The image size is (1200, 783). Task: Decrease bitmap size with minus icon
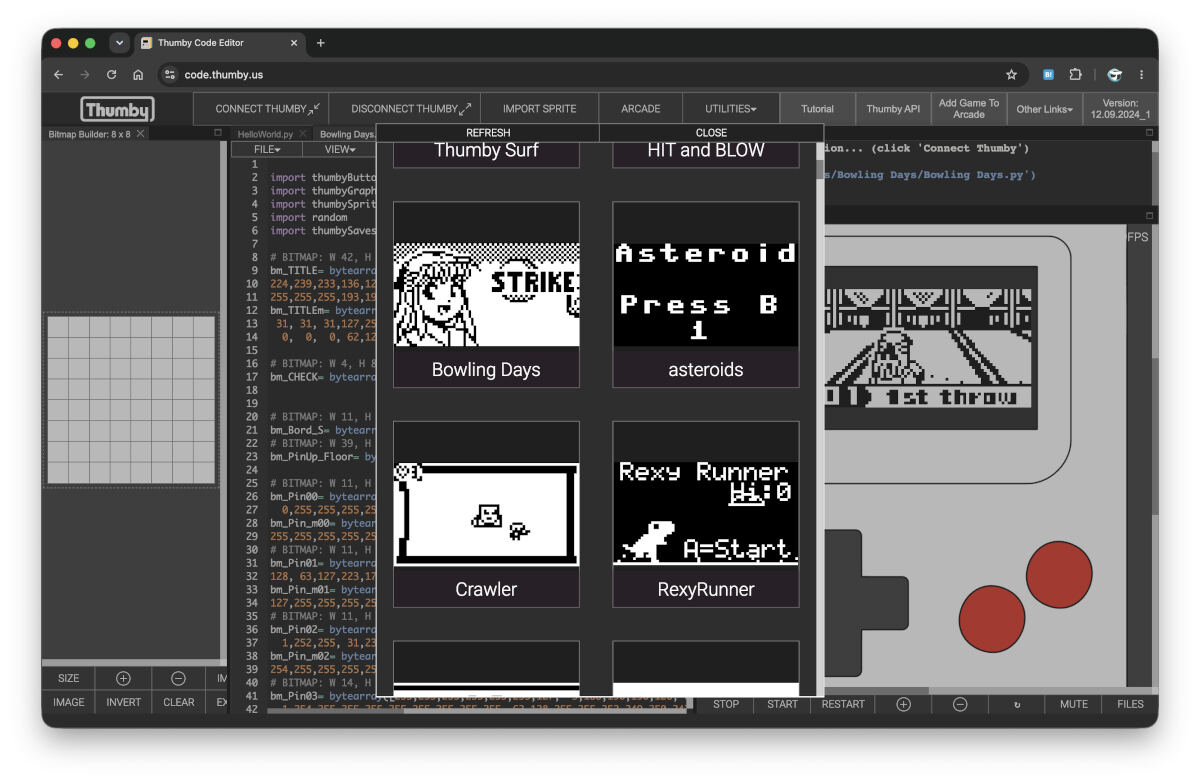tap(179, 678)
